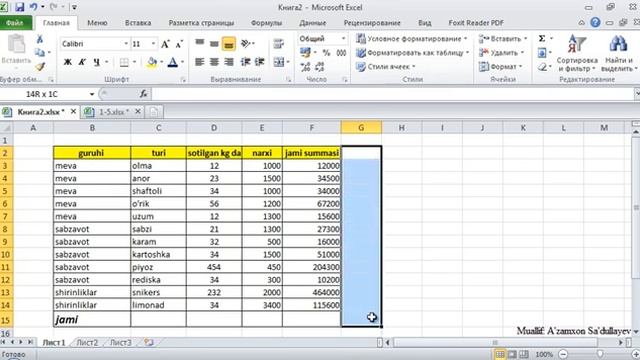Switch to Разметка страницы tab
The height and width of the screenshot is (360, 640).
click(x=201, y=23)
